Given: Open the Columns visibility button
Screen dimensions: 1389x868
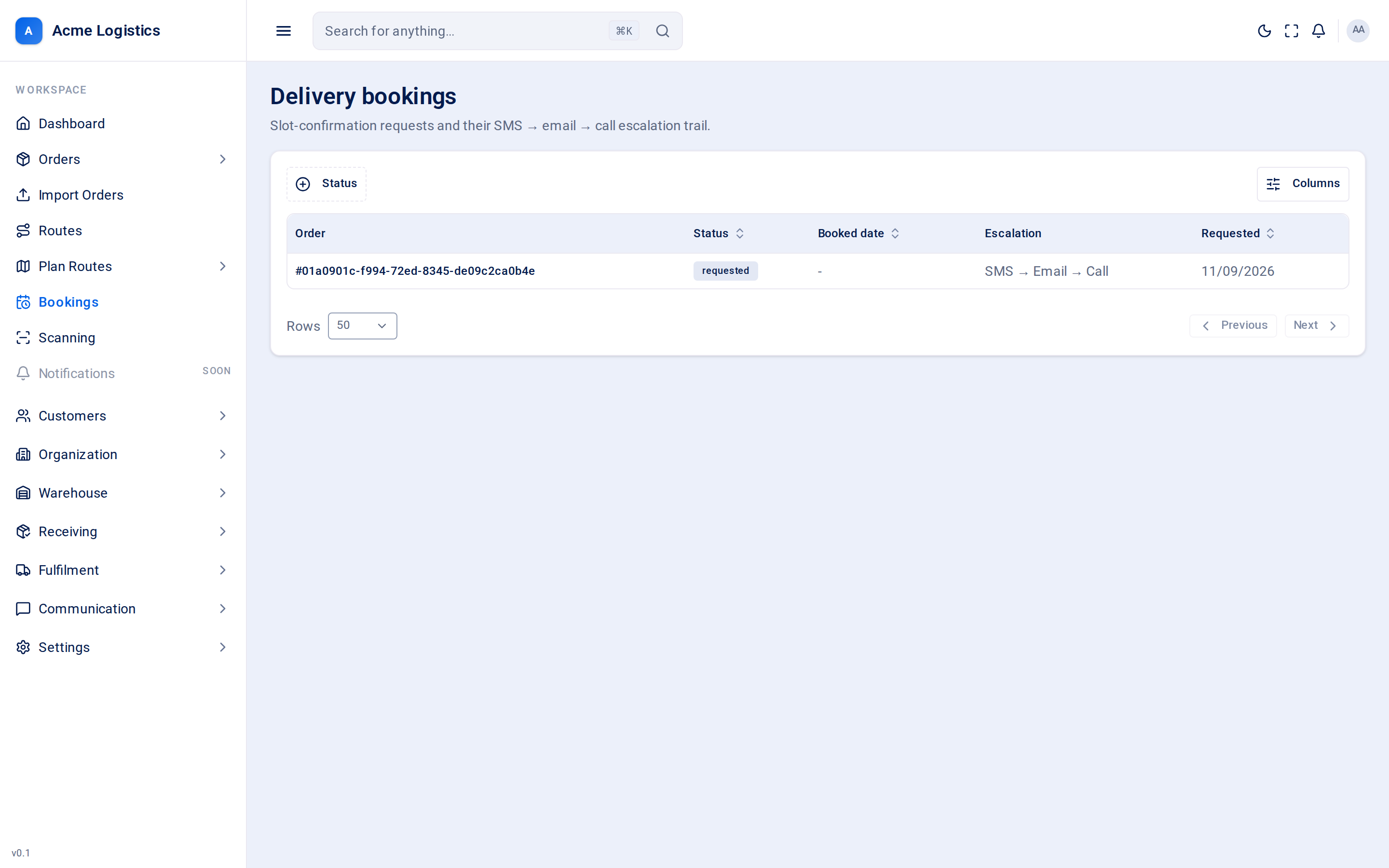Looking at the screenshot, I should pyautogui.click(x=1302, y=184).
